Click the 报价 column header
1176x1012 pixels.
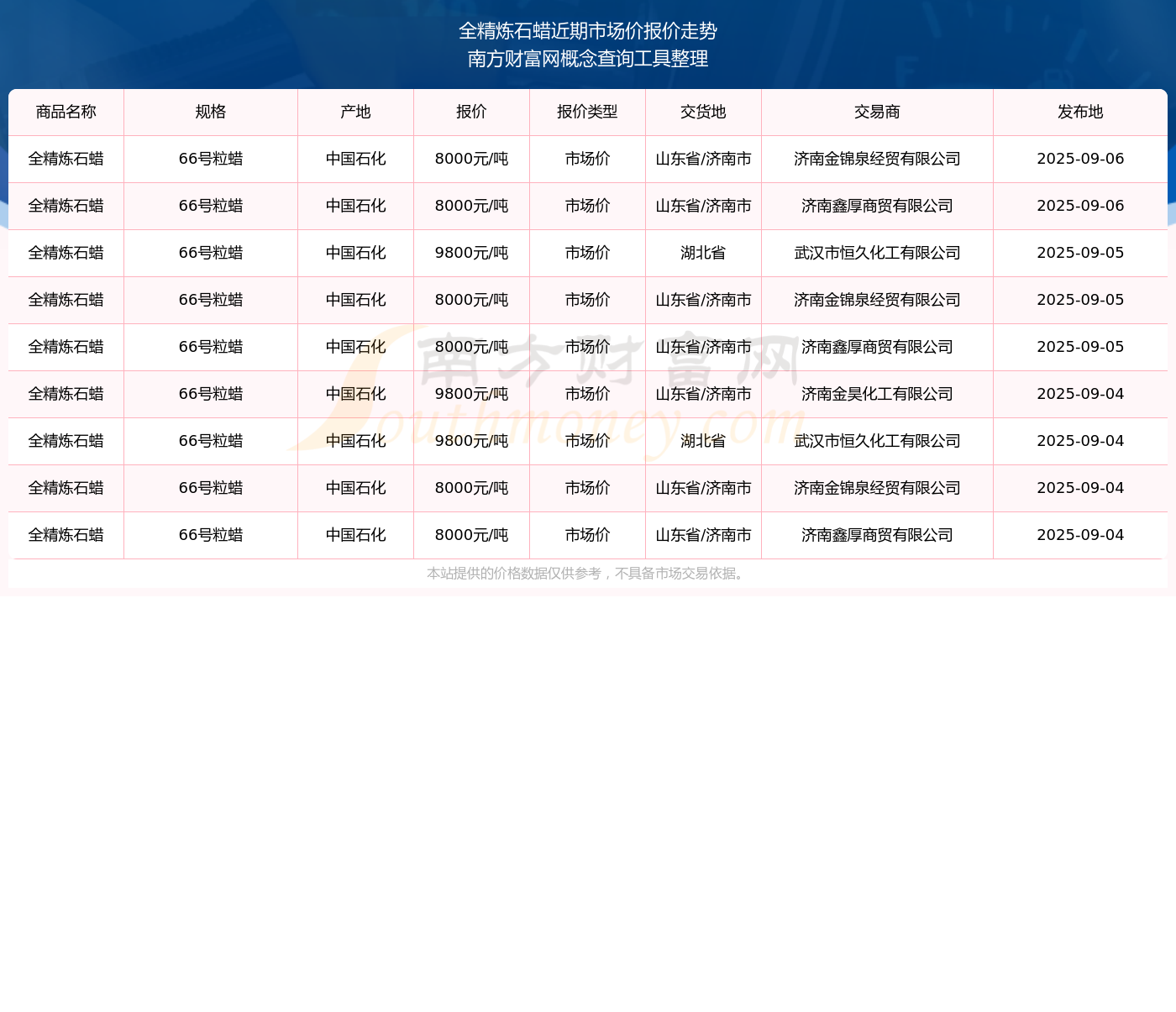(472, 112)
